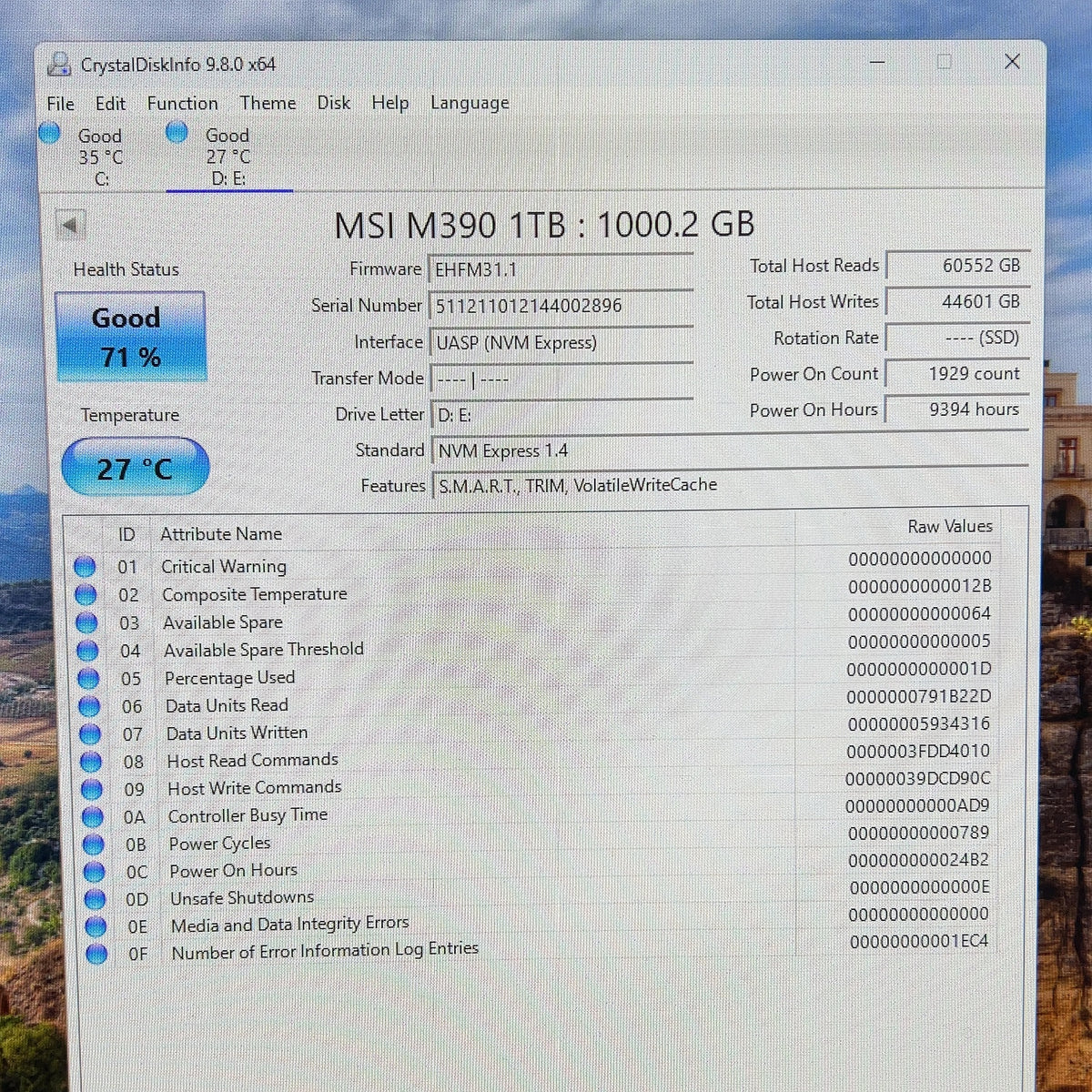Click the blue status orb for drive C:
Screen dimensions: 1092x1092
(x=49, y=133)
